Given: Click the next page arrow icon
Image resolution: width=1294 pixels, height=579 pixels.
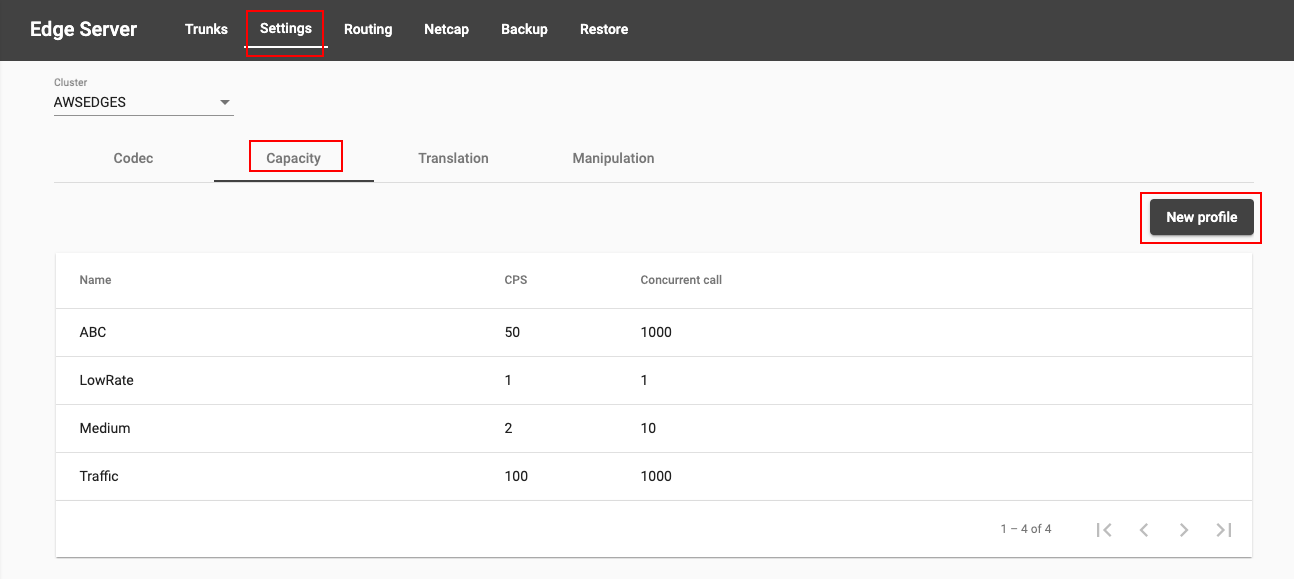Looking at the screenshot, I should 1184,530.
